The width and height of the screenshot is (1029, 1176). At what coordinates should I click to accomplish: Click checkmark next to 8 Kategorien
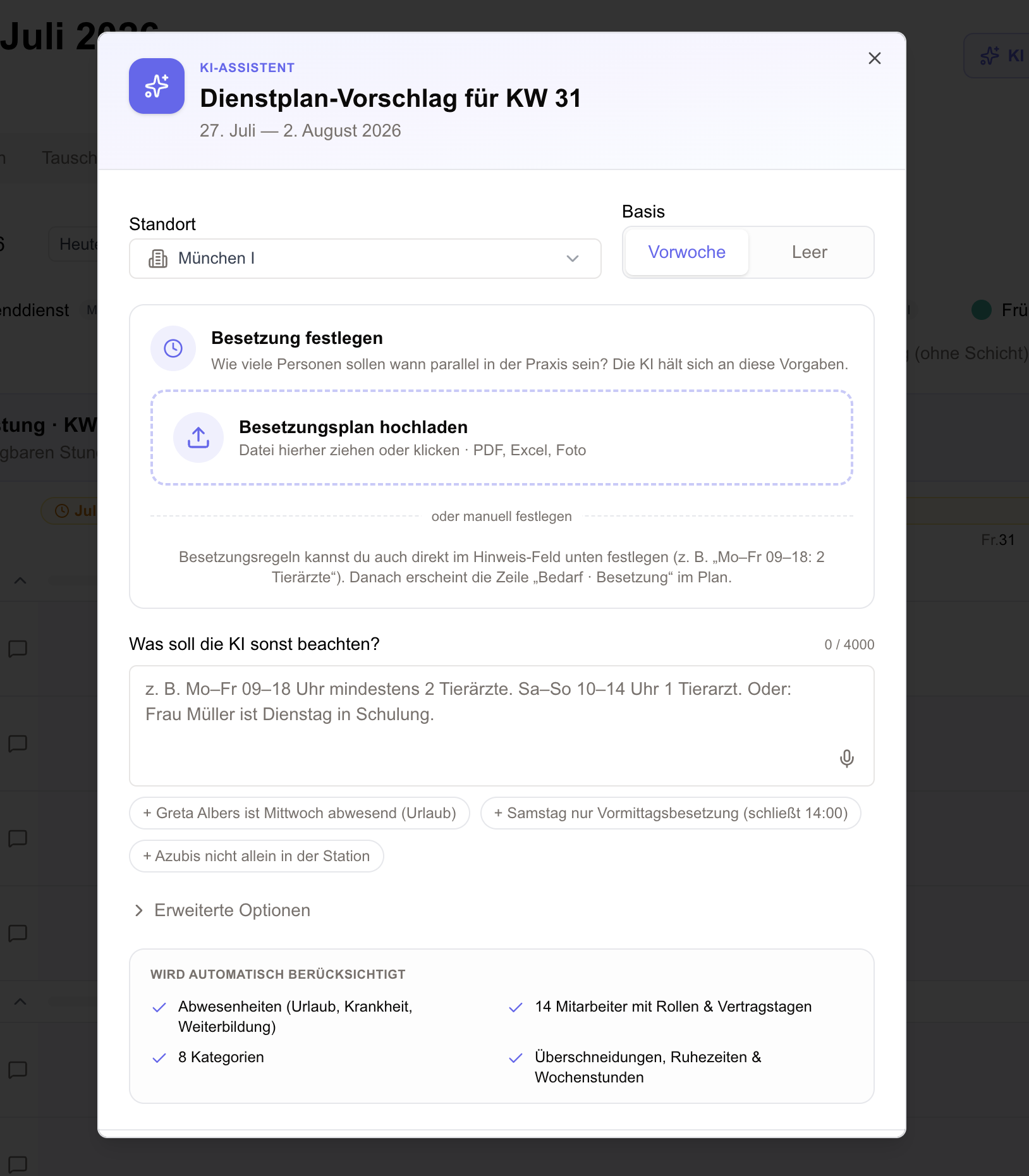click(x=159, y=1058)
